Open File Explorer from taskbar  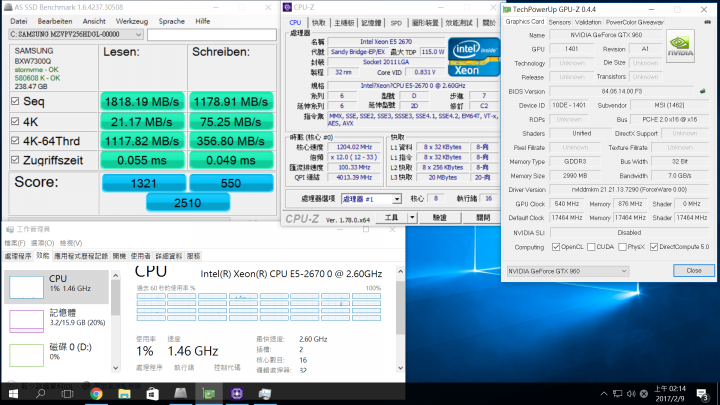pyautogui.click(x=124, y=394)
